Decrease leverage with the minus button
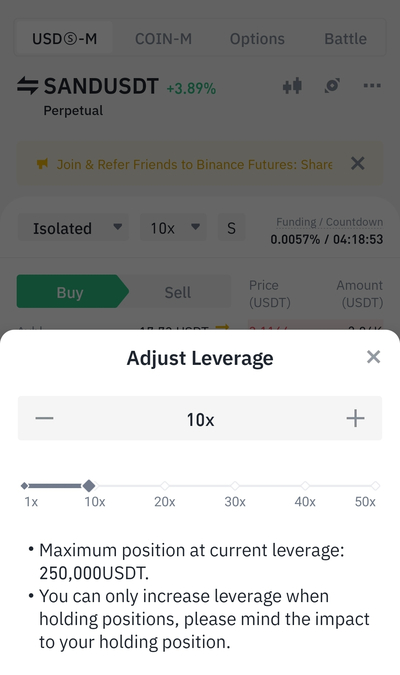The height and width of the screenshot is (675, 400). pos(44,418)
